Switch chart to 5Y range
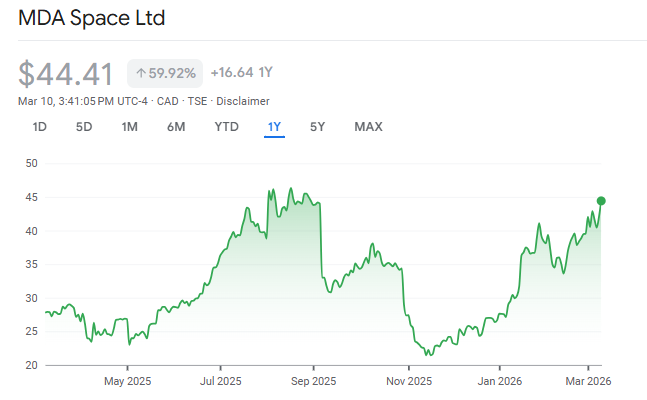This screenshot has height=400, width=647. (x=317, y=127)
